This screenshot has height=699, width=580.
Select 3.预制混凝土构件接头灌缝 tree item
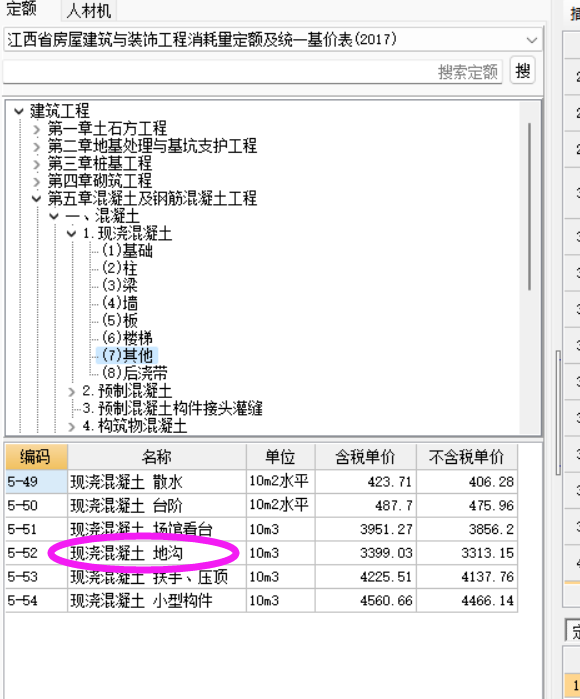click(x=173, y=408)
